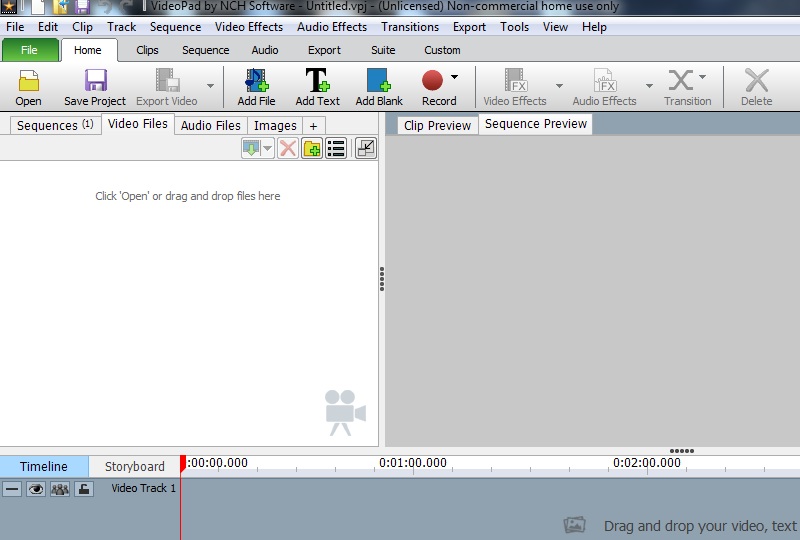This screenshot has height=540, width=800.
Task: Click the place-clip-on-sequence green arrow icon
Action: click(251, 149)
